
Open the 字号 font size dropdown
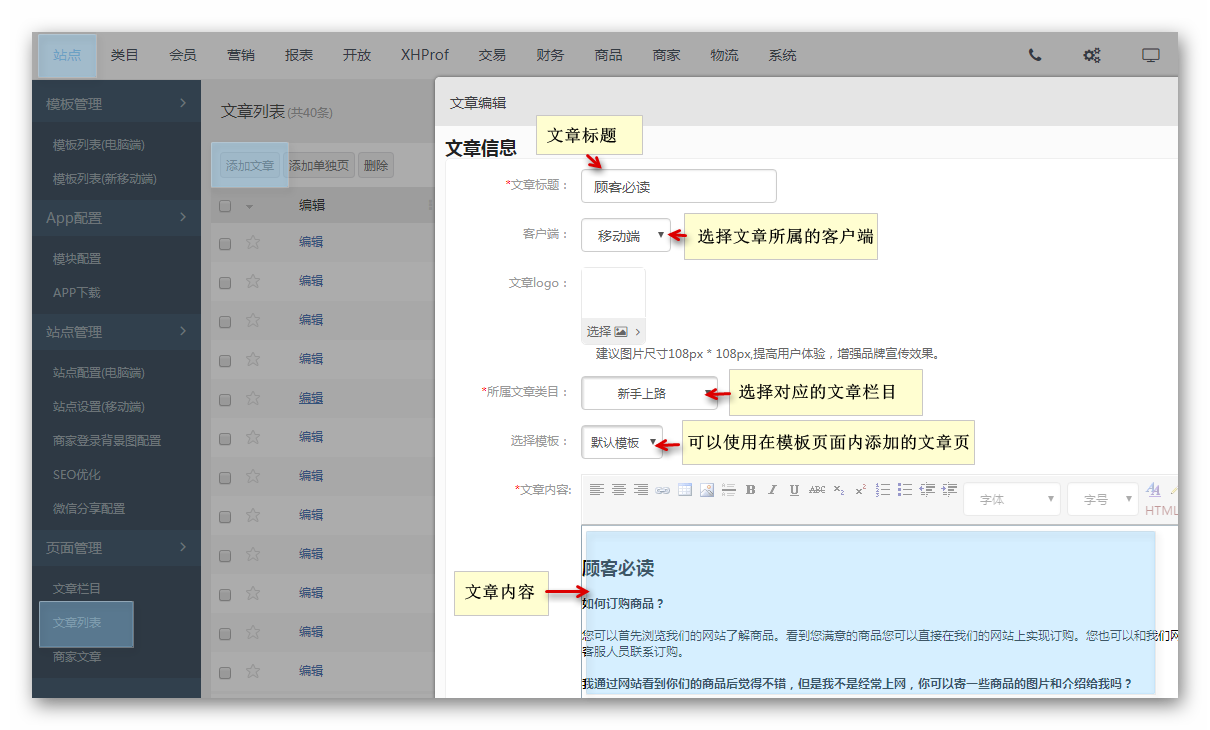[x=1102, y=499]
